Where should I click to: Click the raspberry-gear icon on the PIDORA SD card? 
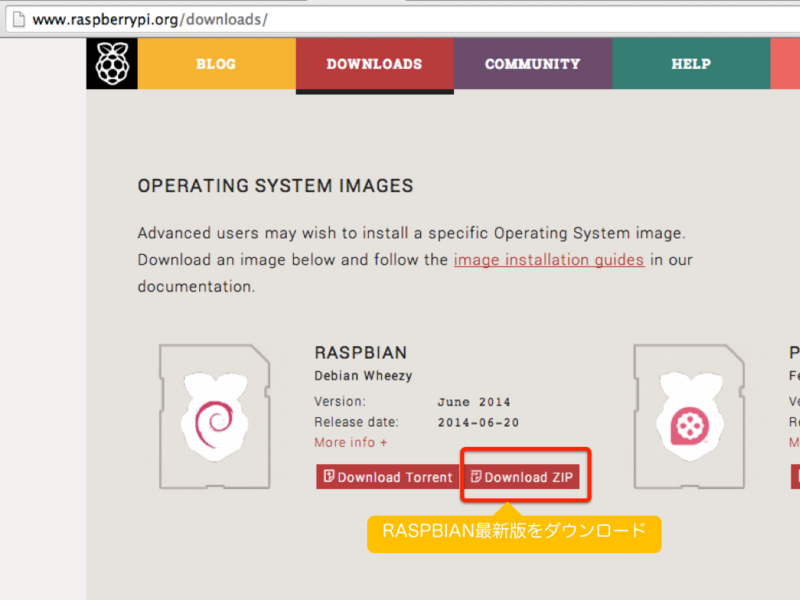(691, 427)
